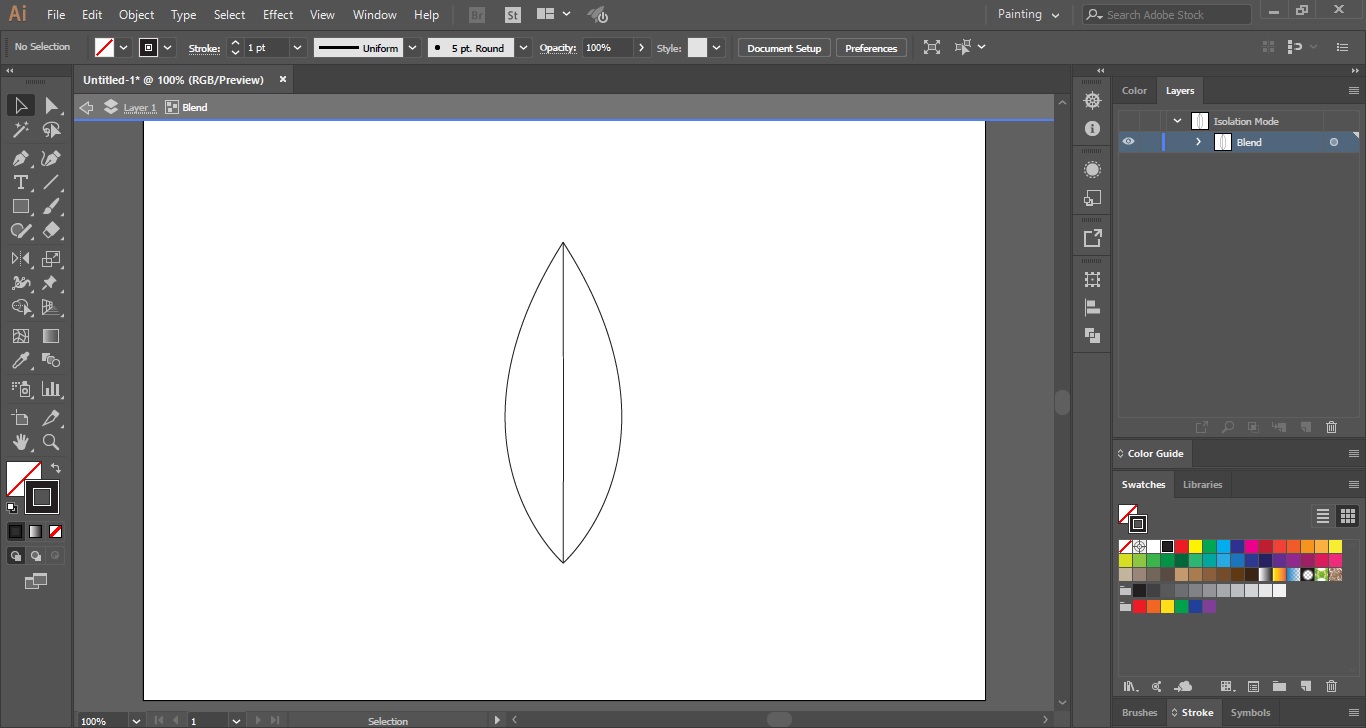
Task: Expand the Opacity value flyout
Action: [642, 48]
